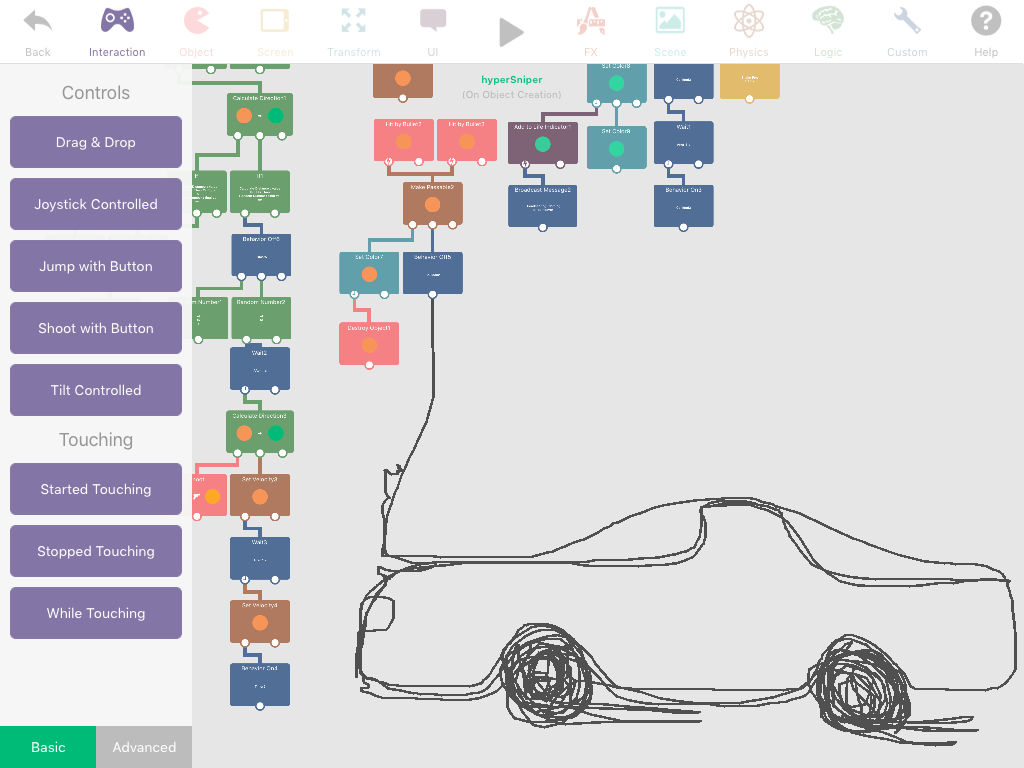Click the Broadcast Message2 node
The width and height of the screenshot is (1024, 768).
click(x=542, y=206)
